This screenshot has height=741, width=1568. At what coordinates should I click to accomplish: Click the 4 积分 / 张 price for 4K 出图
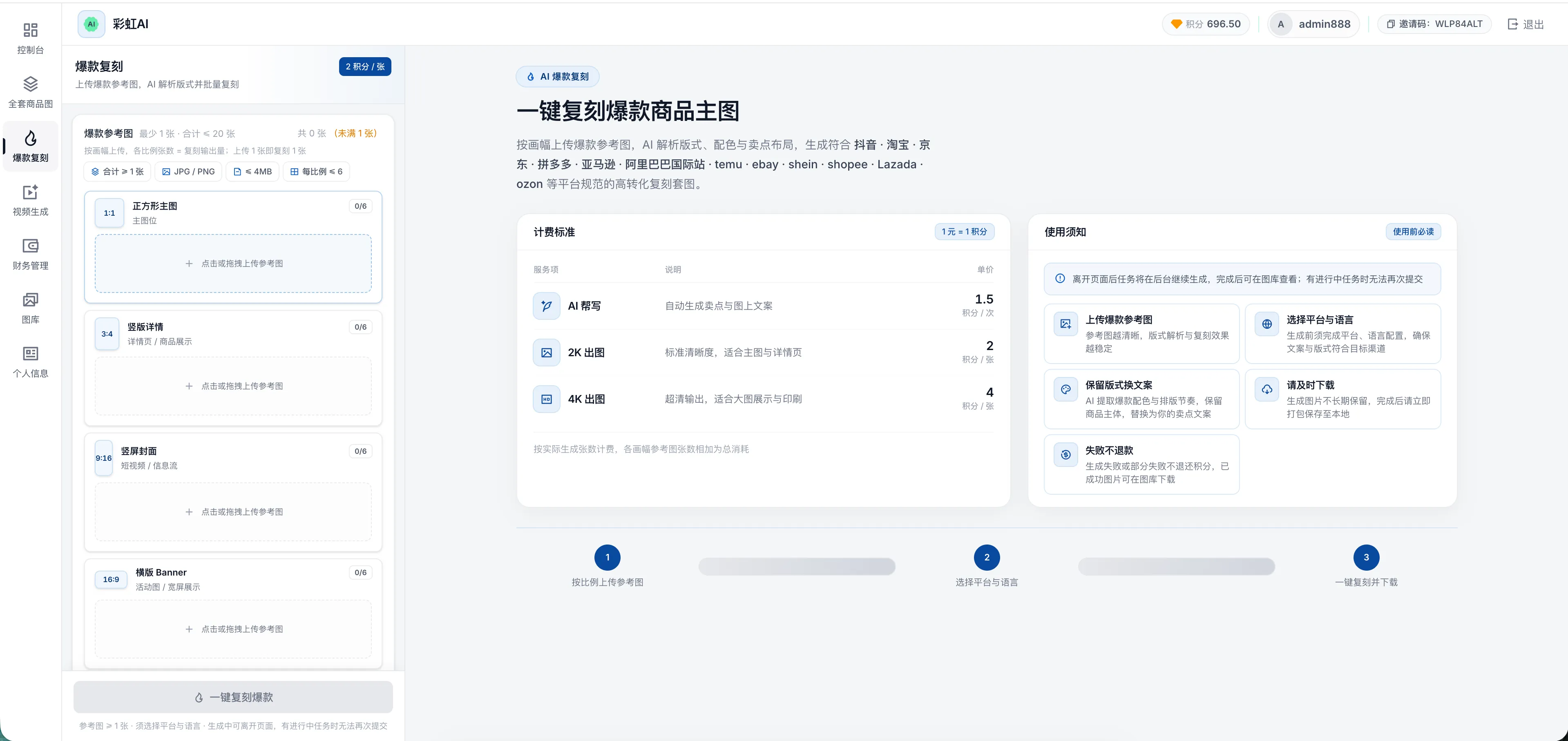coord(978,399)
